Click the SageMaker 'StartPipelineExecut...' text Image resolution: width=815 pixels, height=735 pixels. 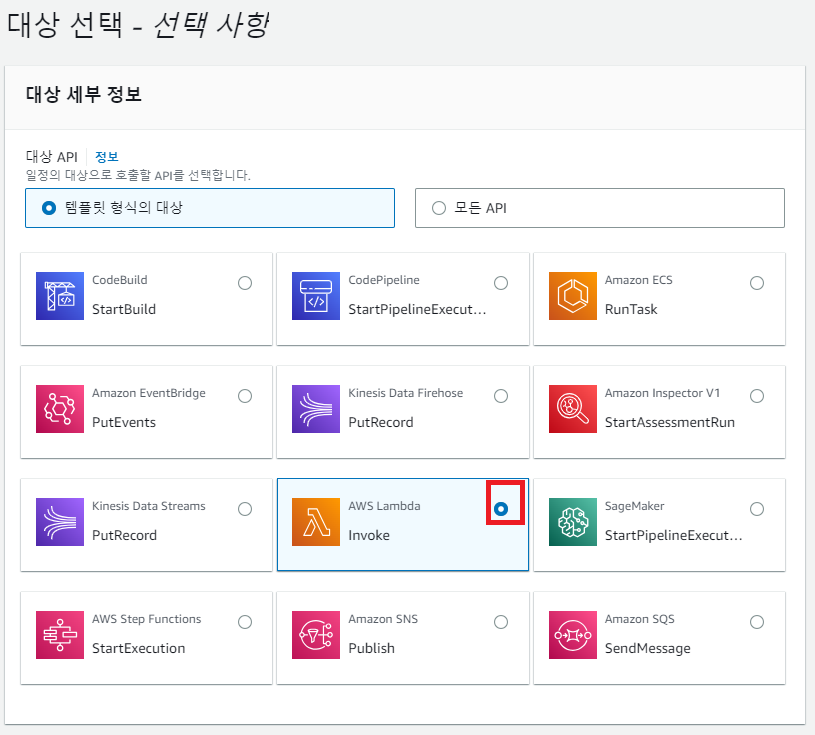coord(674,535)
